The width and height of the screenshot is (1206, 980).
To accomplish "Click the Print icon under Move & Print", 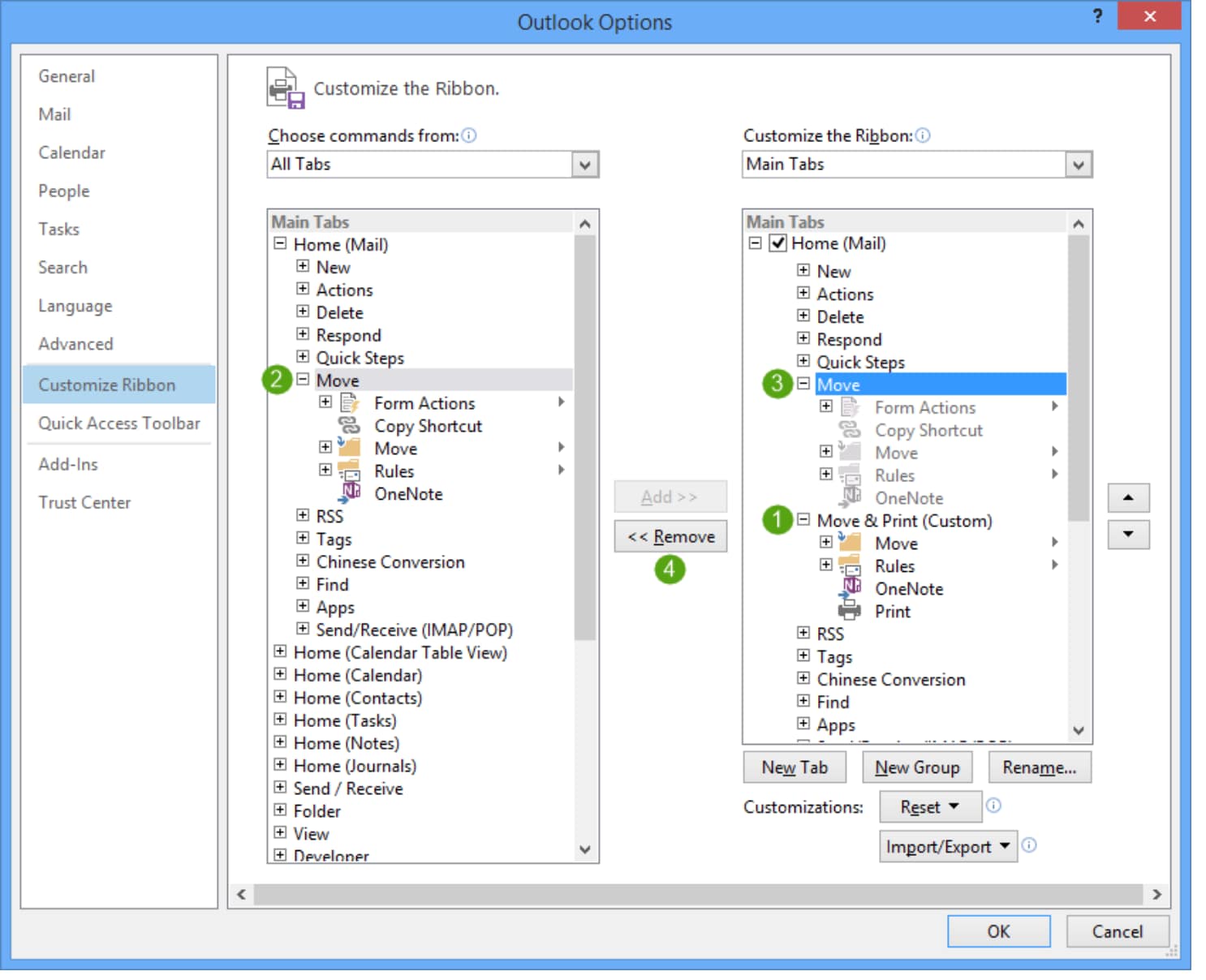I will pos(850,611).
